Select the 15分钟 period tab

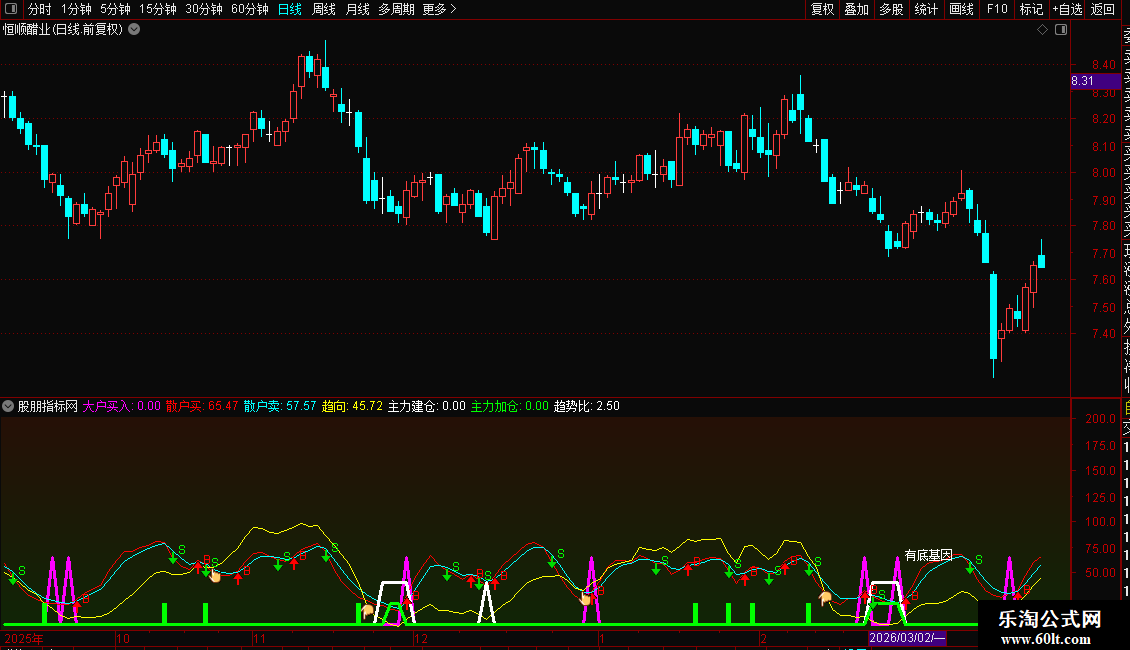tap(157, 9)
